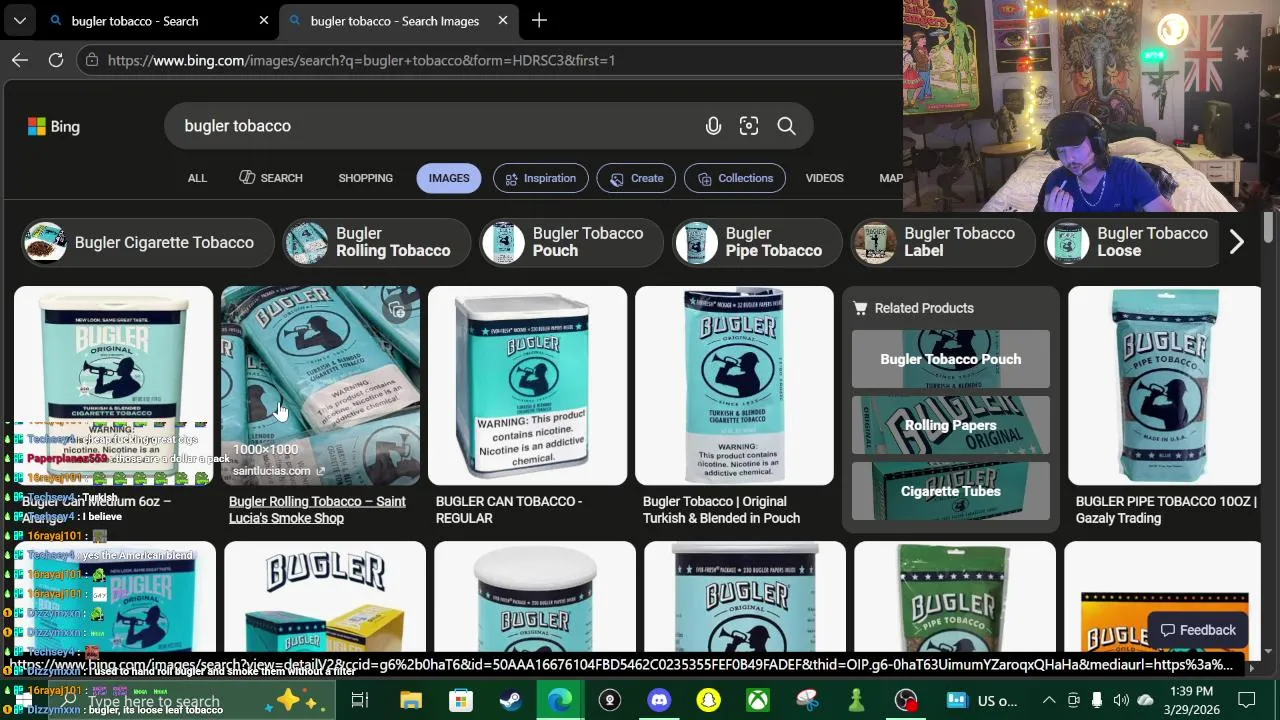Open Snapchat from taskbar
1280x720 pixels.
(708, 700)
